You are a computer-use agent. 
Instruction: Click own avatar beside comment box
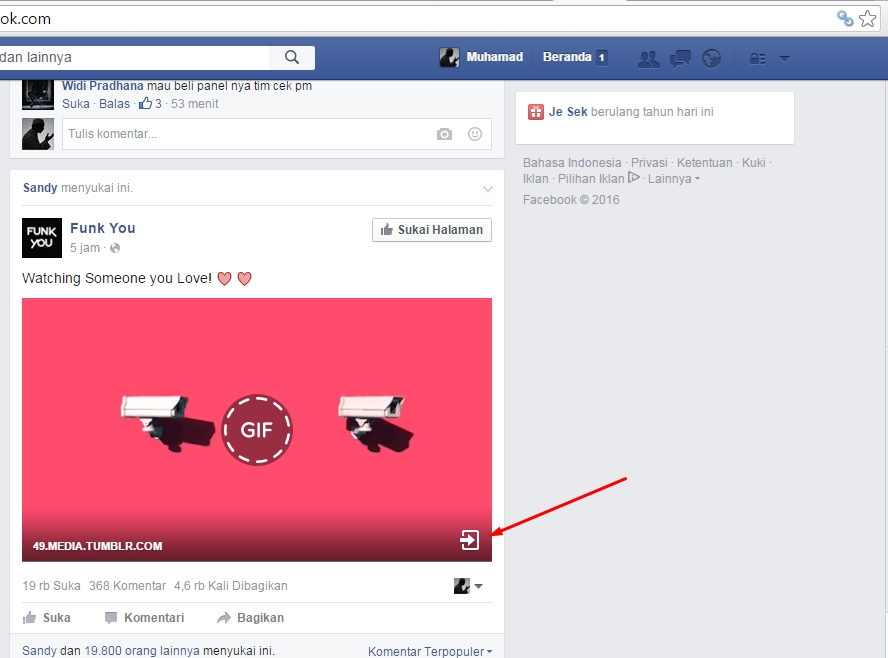[38, 134]
